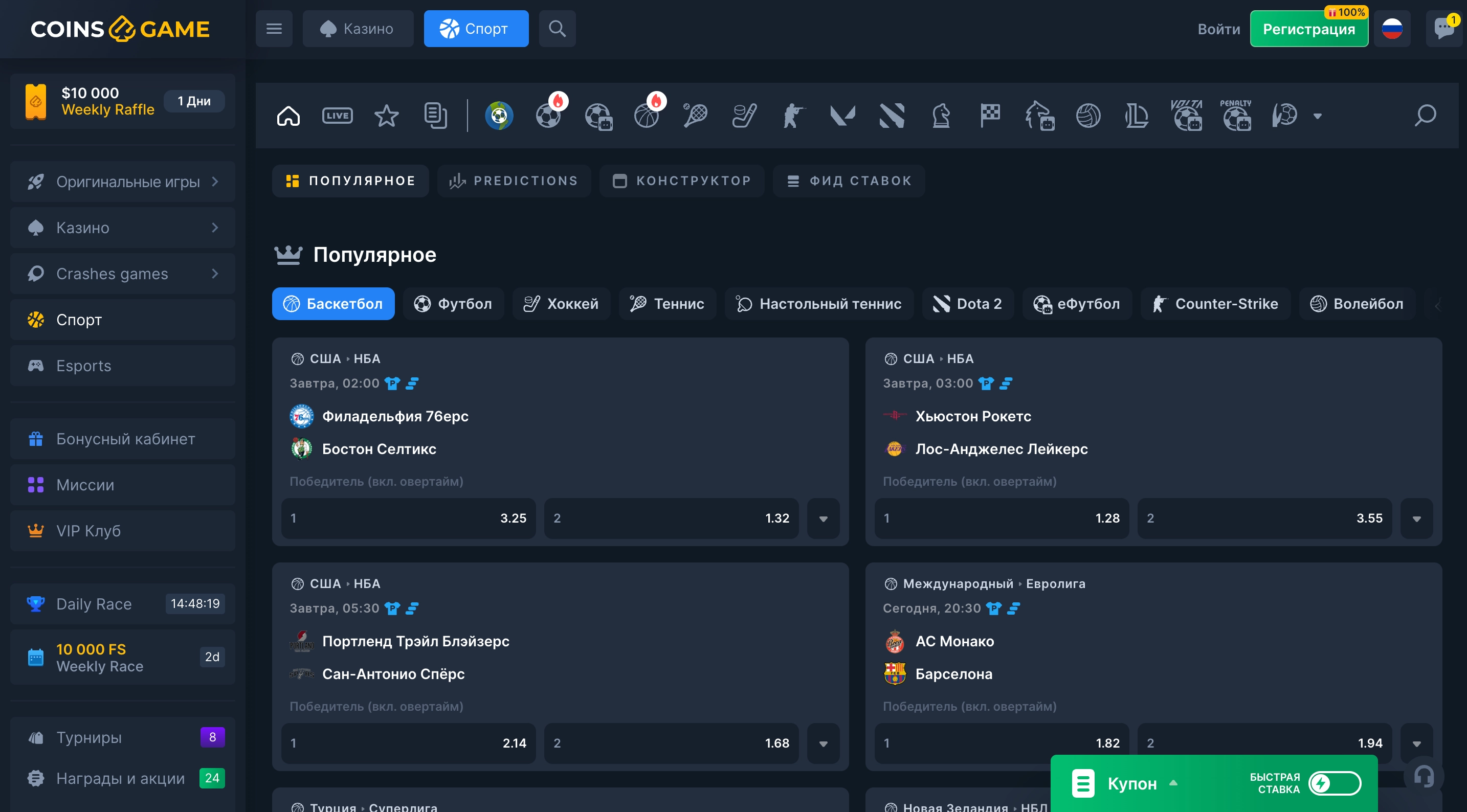This screenshot has height=812, width=1467.
Task: Open favorites star icon
Action: click(387, 116)
